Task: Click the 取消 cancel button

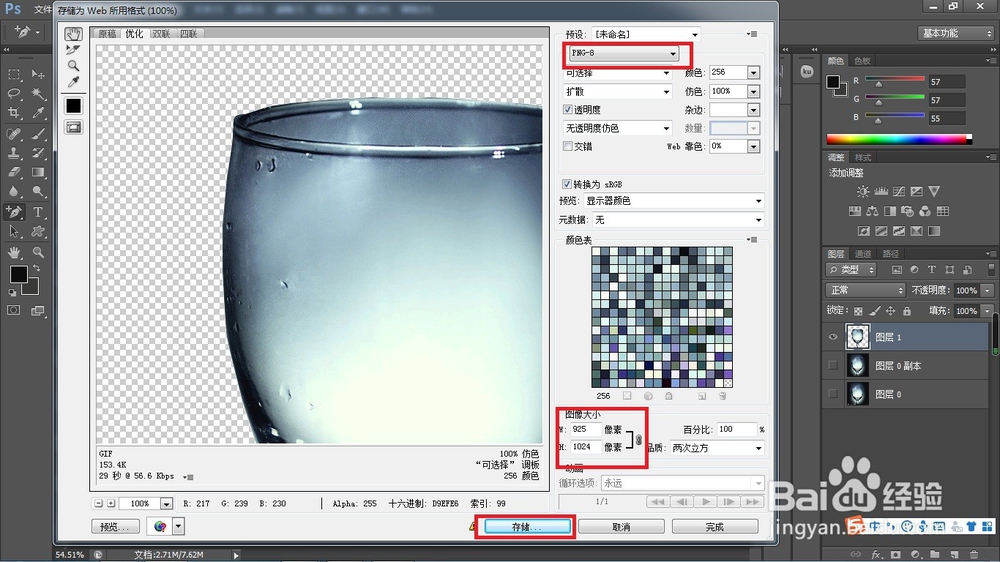Action: point(621,527)
